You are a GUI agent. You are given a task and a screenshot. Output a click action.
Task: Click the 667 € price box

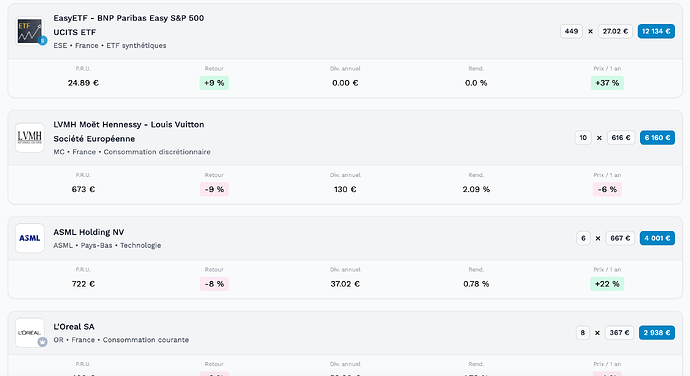(x=620, y=238)
